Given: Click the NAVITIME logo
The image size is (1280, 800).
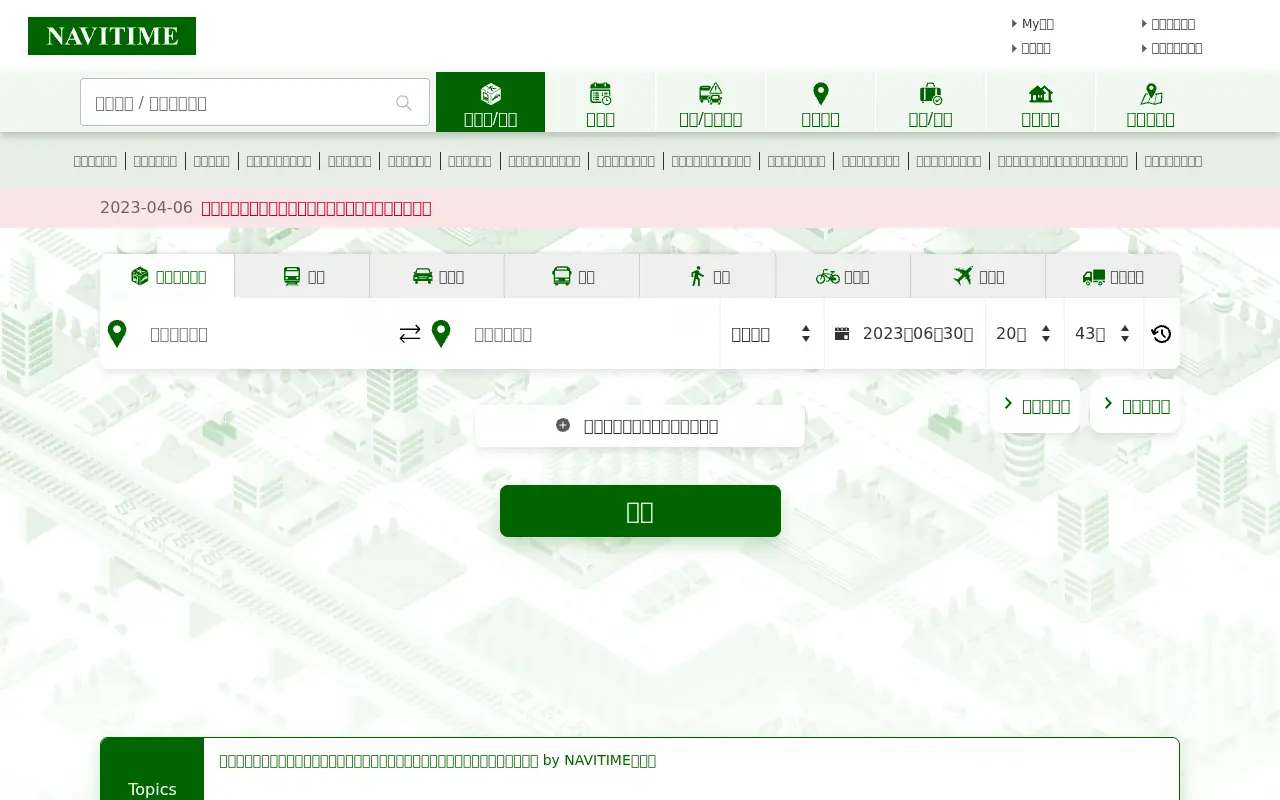Looking at the screenshot, I should pos(112,36).
